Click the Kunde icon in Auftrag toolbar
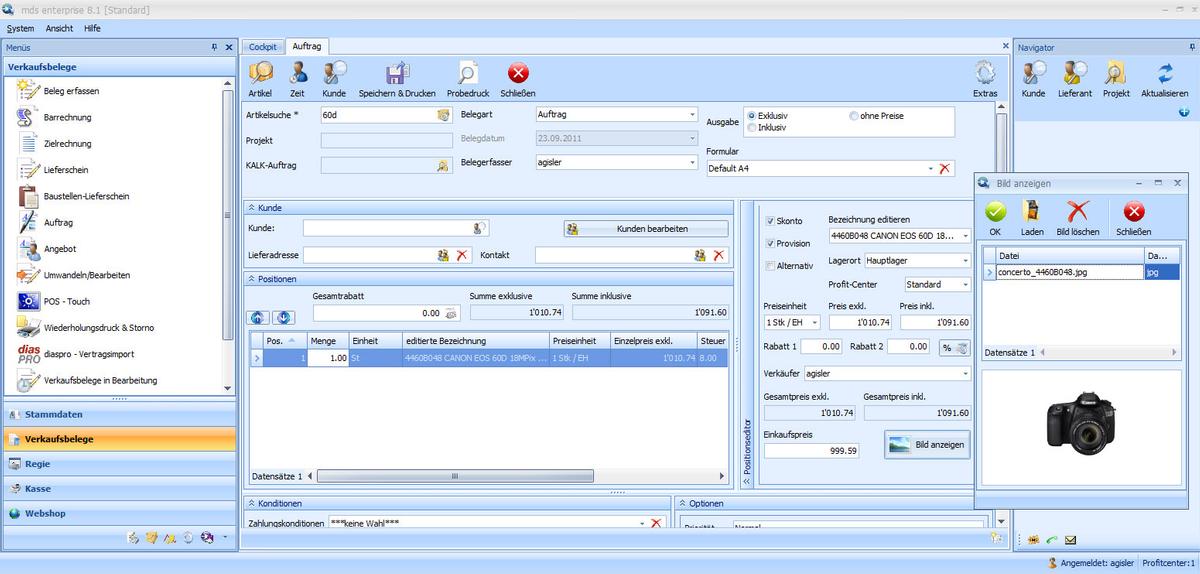The width and height of the screenshot is (1200, 574). click(334, 73)
